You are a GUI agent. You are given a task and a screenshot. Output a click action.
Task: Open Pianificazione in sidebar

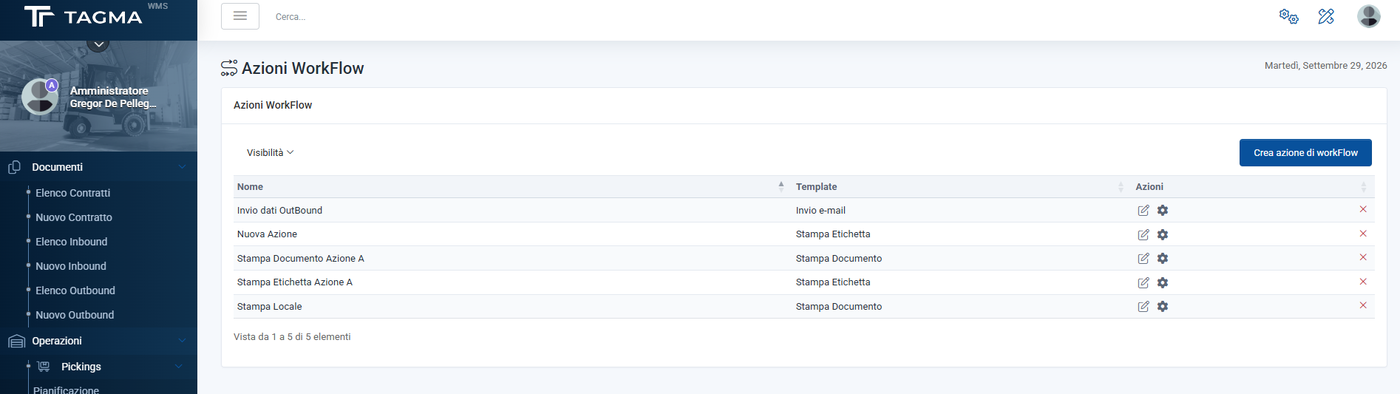coord(66,390)
